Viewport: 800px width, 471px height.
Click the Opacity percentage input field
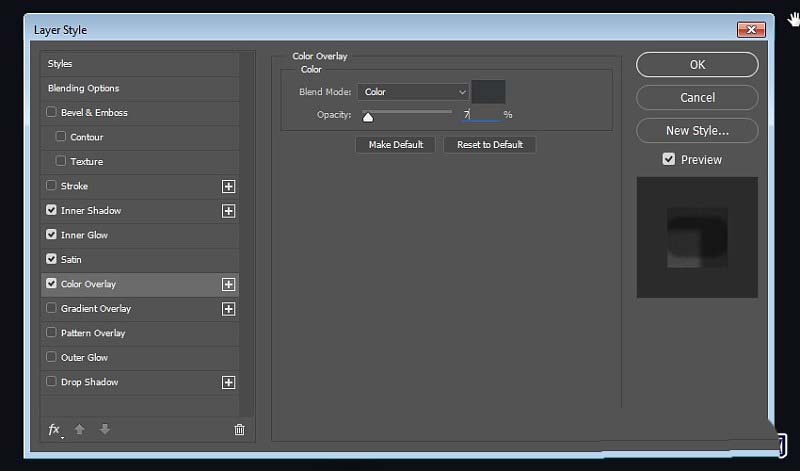coord(481,115)
